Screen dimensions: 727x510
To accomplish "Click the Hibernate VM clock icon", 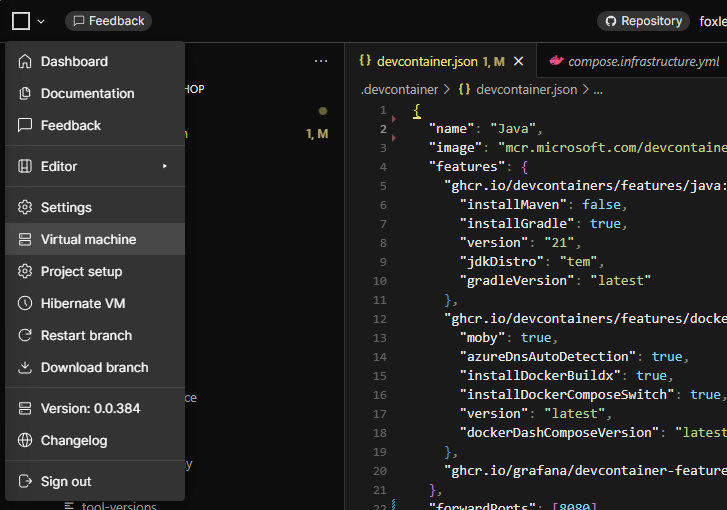I will coord(25,303).
